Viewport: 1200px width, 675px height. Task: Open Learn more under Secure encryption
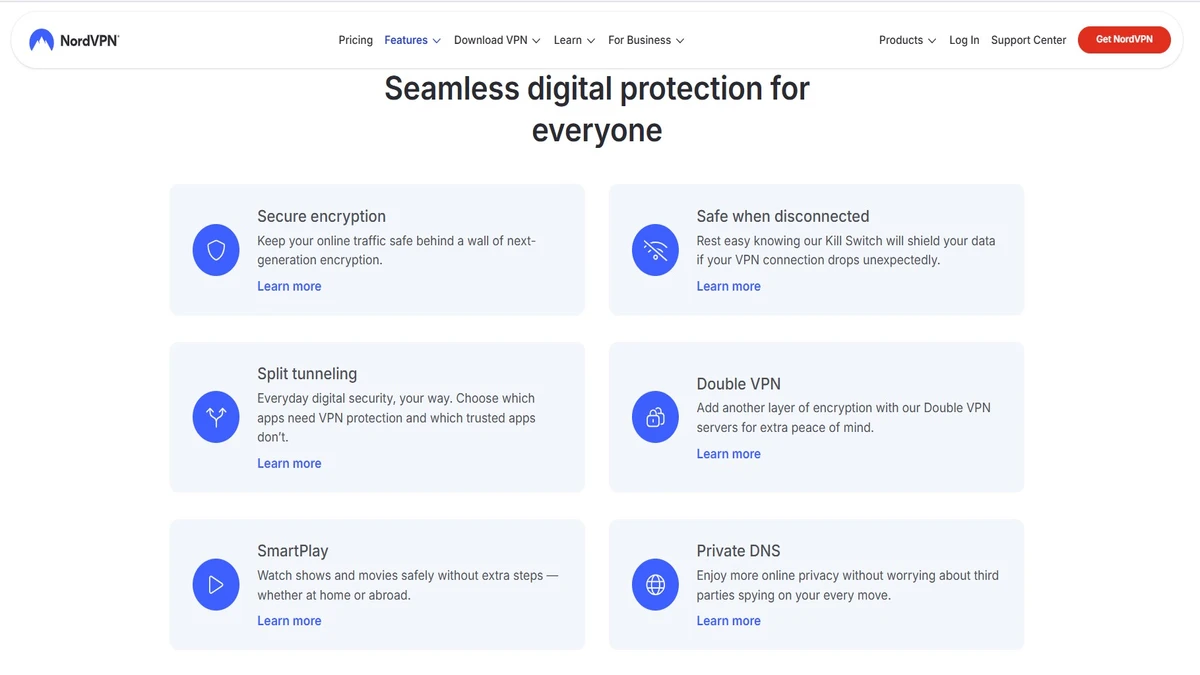[289, 286]
